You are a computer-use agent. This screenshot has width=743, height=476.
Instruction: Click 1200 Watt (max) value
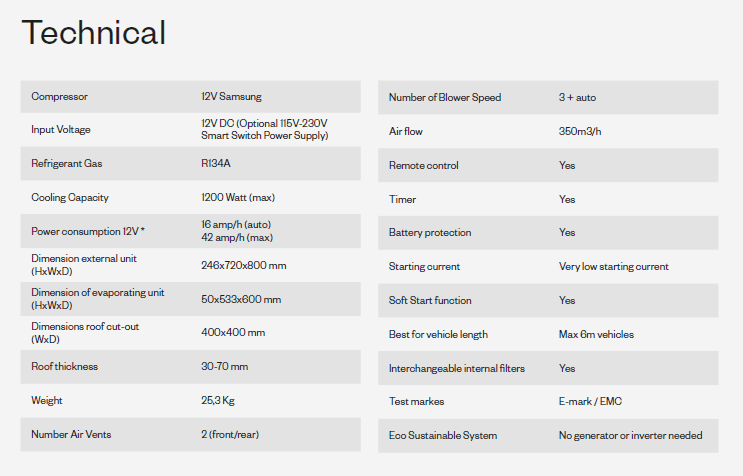click(x=238, y=198)
